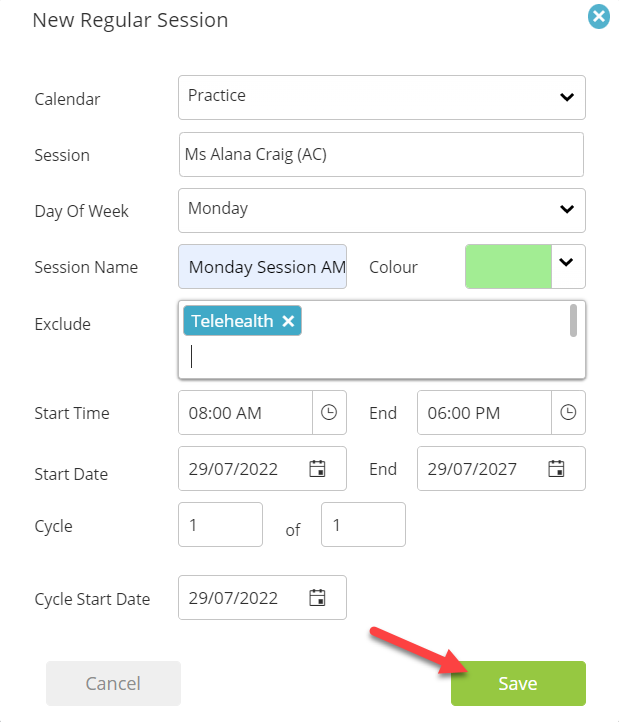Remove the Telehealth tag from Exclude

pyautogui.click(x=288, y=321)
